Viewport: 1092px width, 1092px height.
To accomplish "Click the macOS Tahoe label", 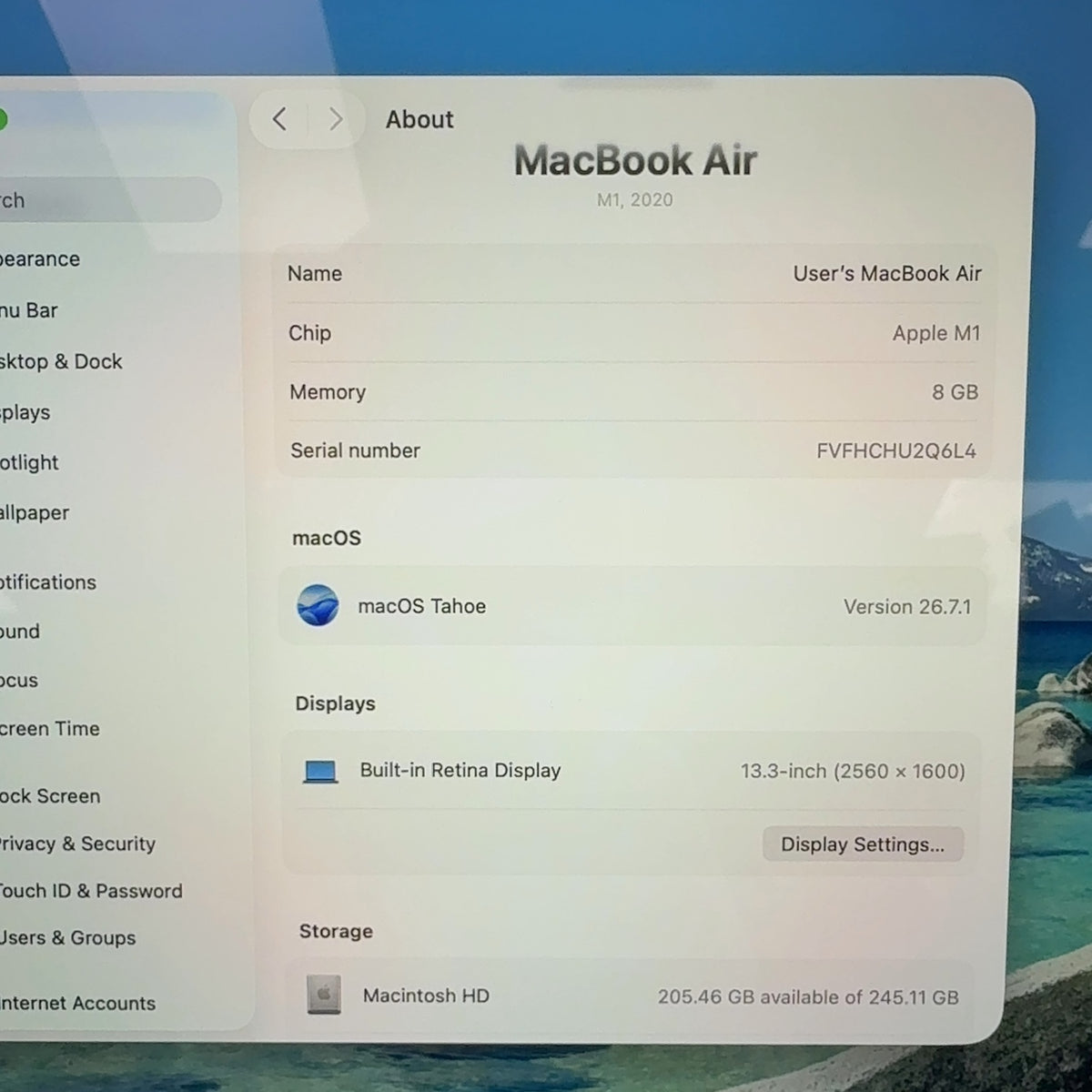I will 421,606.
